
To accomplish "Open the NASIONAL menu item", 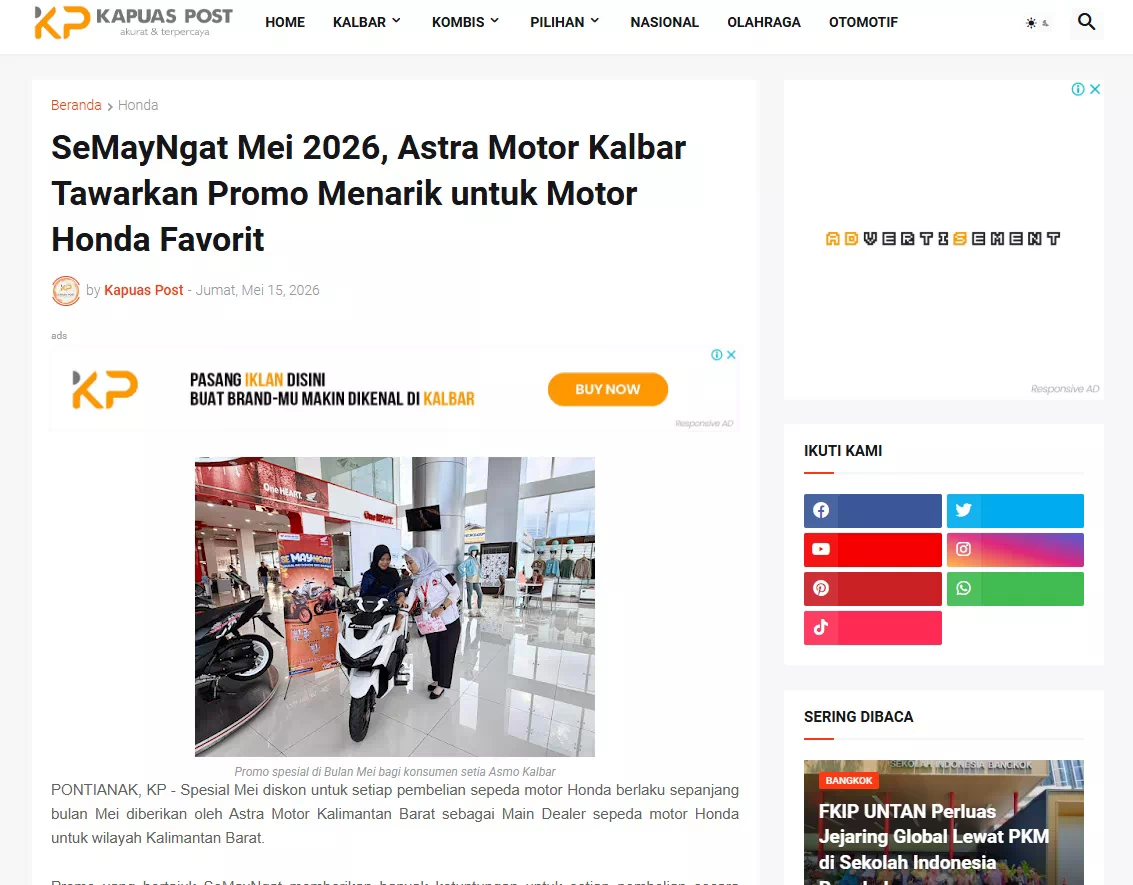I will point(665,22).
